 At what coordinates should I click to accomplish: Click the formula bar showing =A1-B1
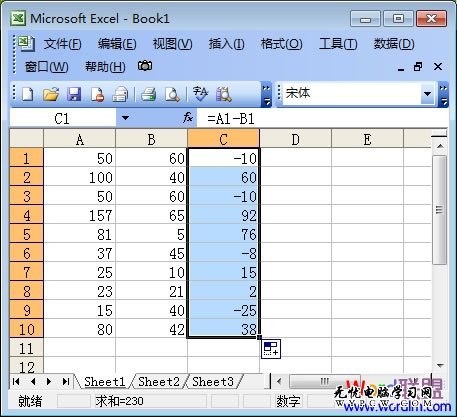coord(322,118)
